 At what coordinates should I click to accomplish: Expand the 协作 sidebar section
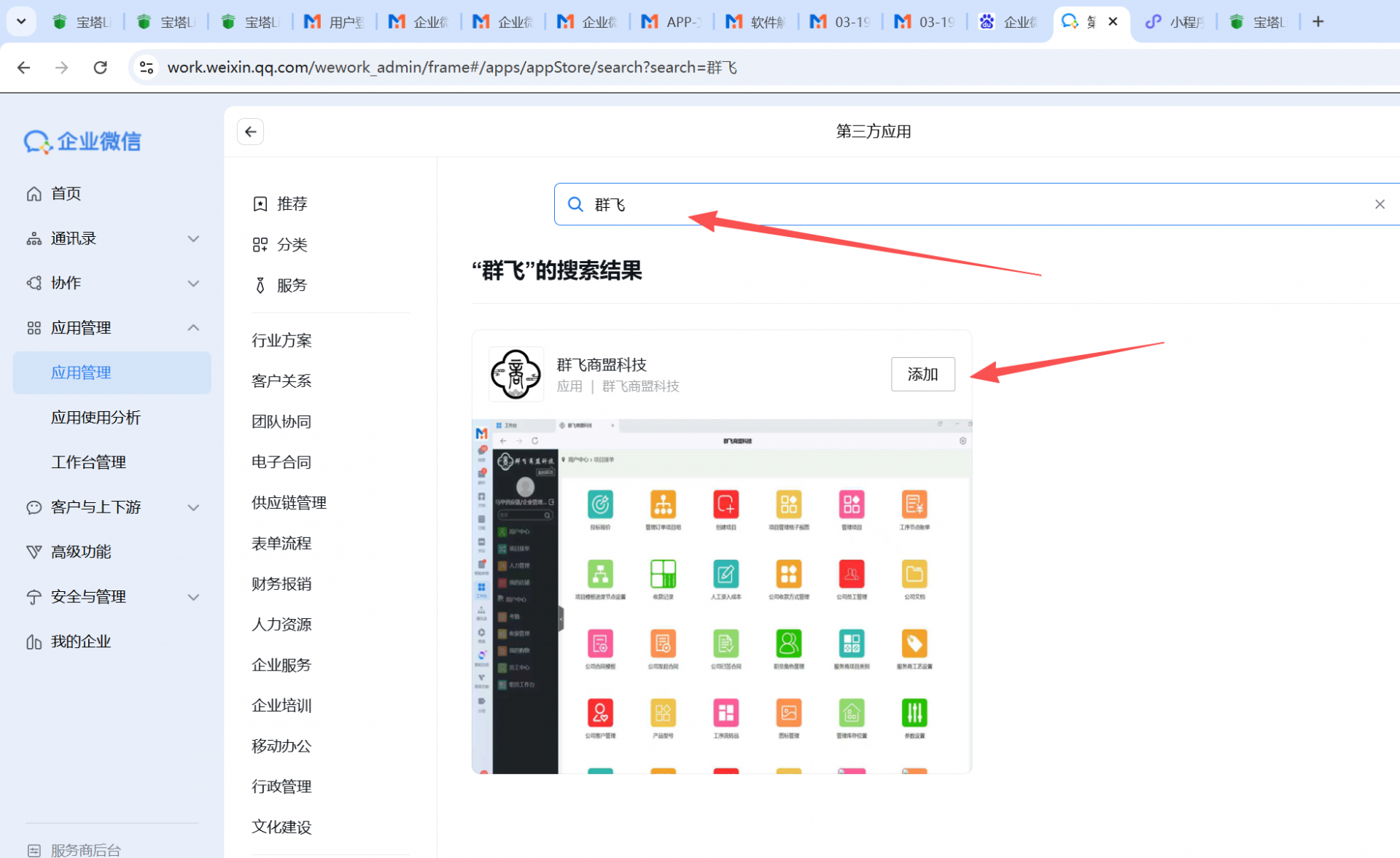click(x=192, y=283)
